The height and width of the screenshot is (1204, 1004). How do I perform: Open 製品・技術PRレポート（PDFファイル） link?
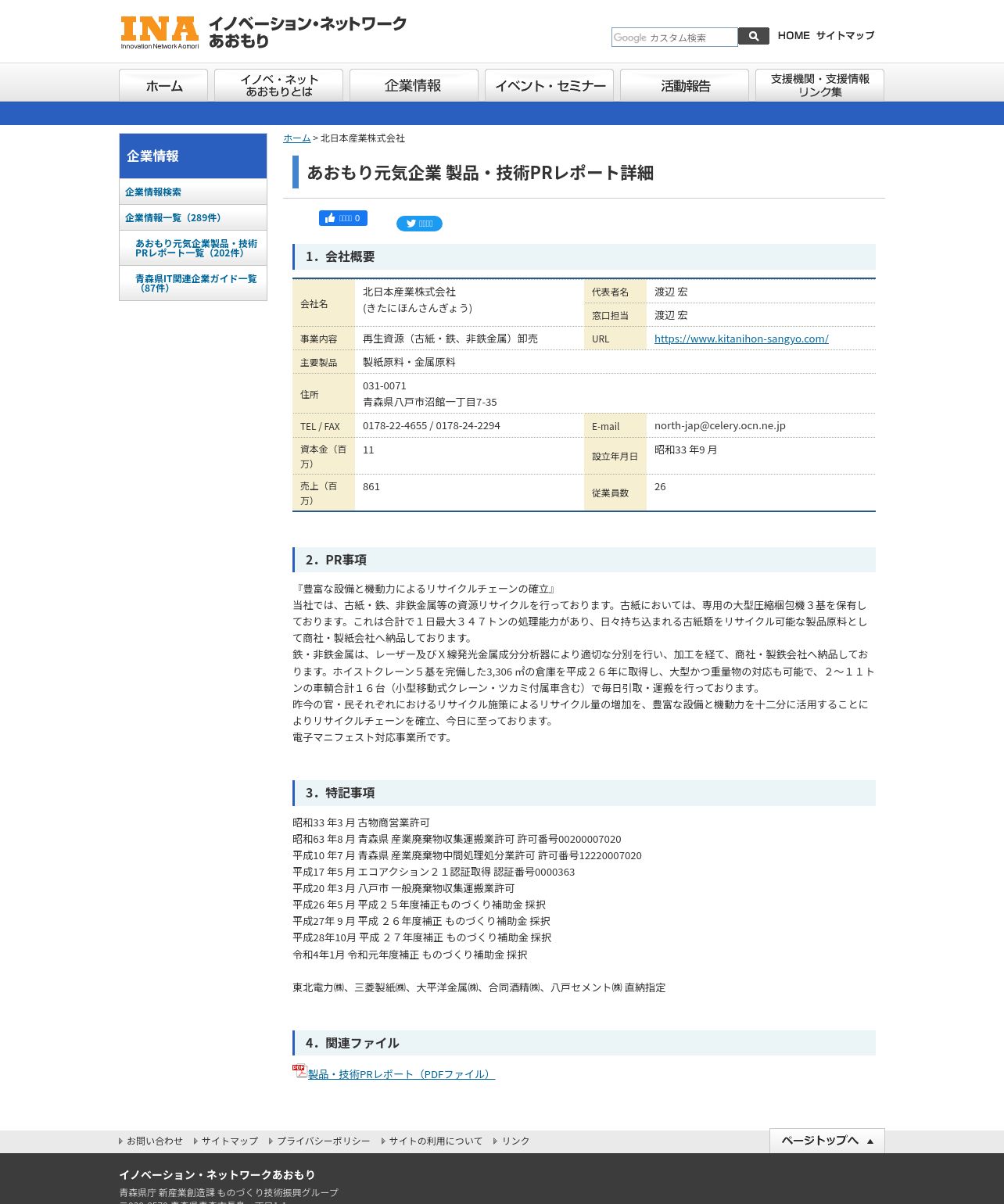tap(401, 1074)
